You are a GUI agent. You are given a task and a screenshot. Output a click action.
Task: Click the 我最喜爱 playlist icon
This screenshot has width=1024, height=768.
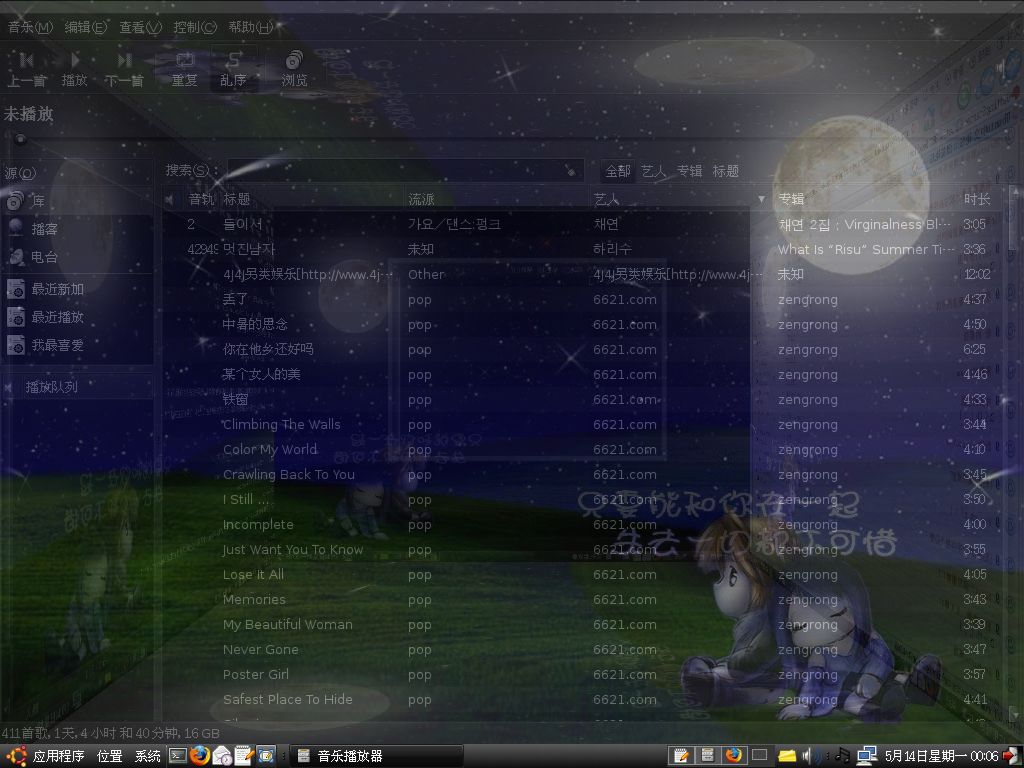pyautogui.click(x=16, y=345)
